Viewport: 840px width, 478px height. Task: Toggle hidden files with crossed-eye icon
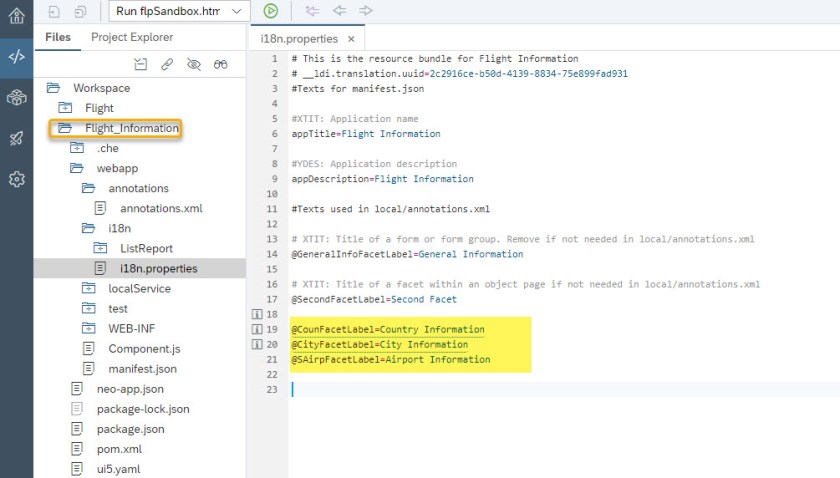coord(194,65)
